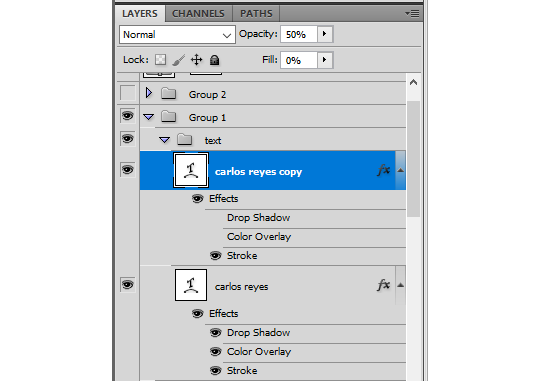
Task: Show the hidden Group 2 layer group
Action: click(x=127, y=93)
